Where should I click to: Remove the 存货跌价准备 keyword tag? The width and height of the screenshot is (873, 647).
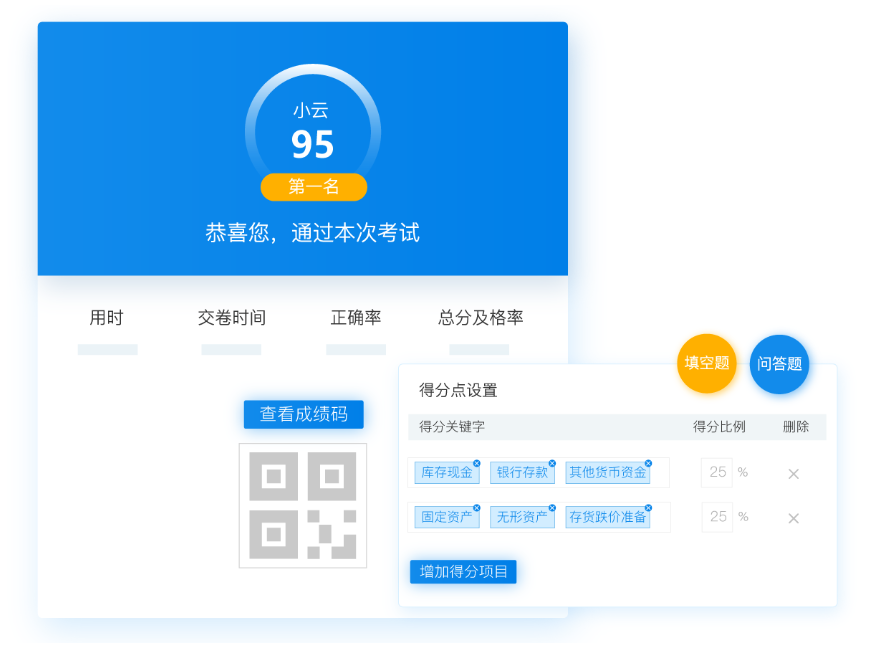pos(648,508)
